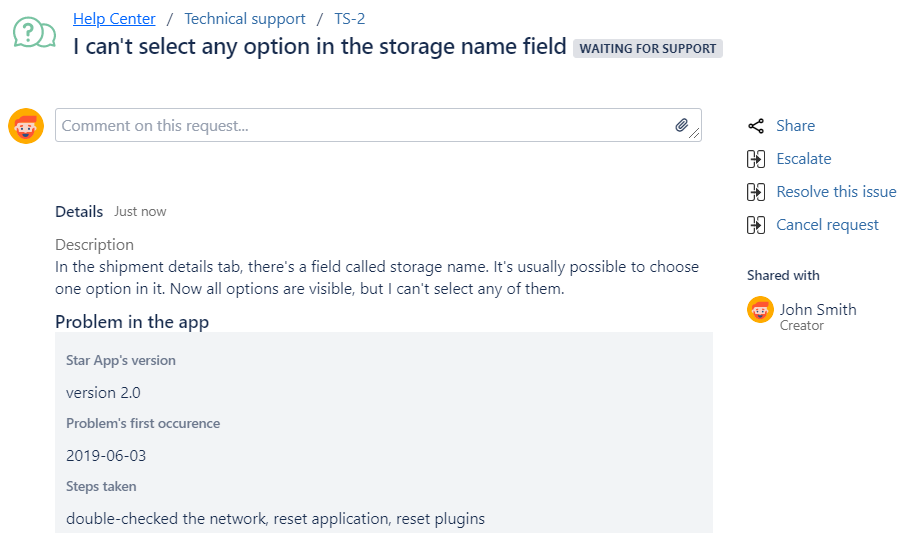This screenshot has width=906, height=548.
Task: Click the paperclip attachment icon
Action: click(x=681, y=125)
